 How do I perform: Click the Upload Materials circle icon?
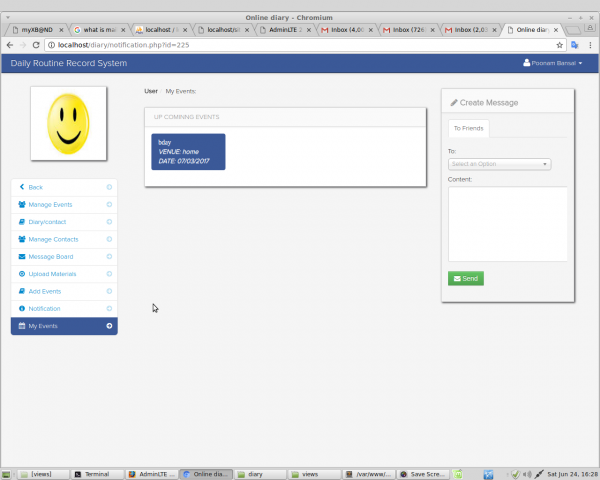pyautogui.click(x=22, y=274)
